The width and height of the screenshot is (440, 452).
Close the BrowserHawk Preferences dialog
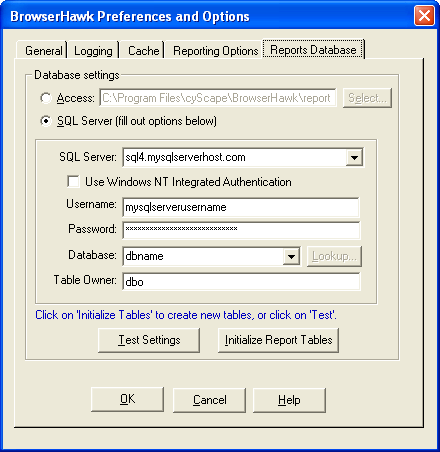424,16
